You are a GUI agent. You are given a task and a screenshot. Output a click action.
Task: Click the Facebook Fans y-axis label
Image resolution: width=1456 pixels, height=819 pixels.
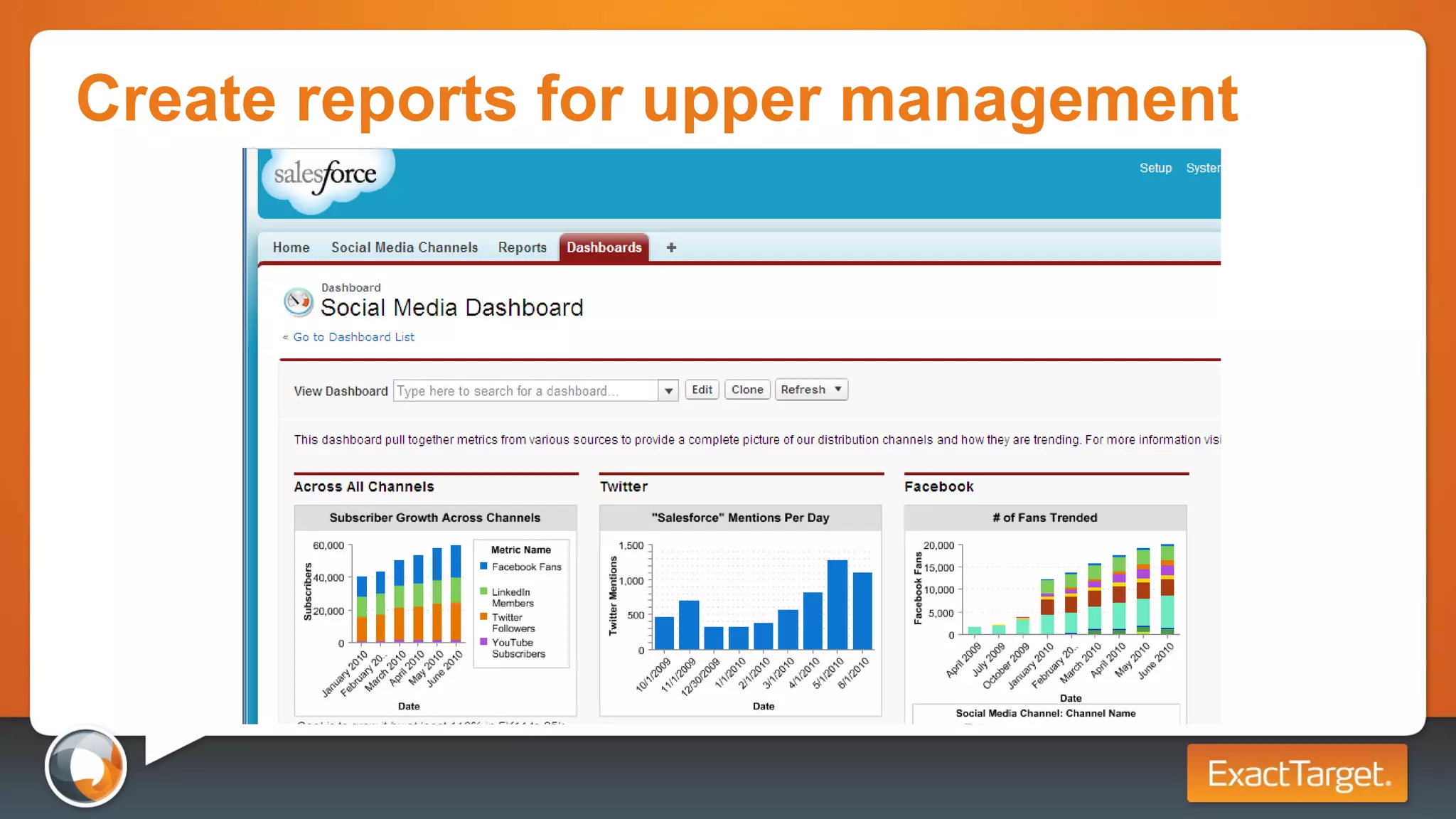click(x=918, y=589)
